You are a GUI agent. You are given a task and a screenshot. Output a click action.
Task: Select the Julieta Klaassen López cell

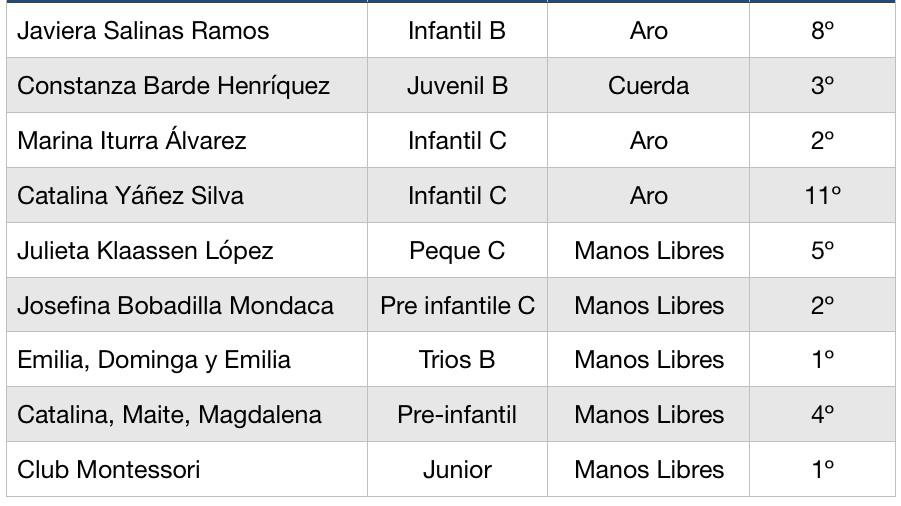187,250
